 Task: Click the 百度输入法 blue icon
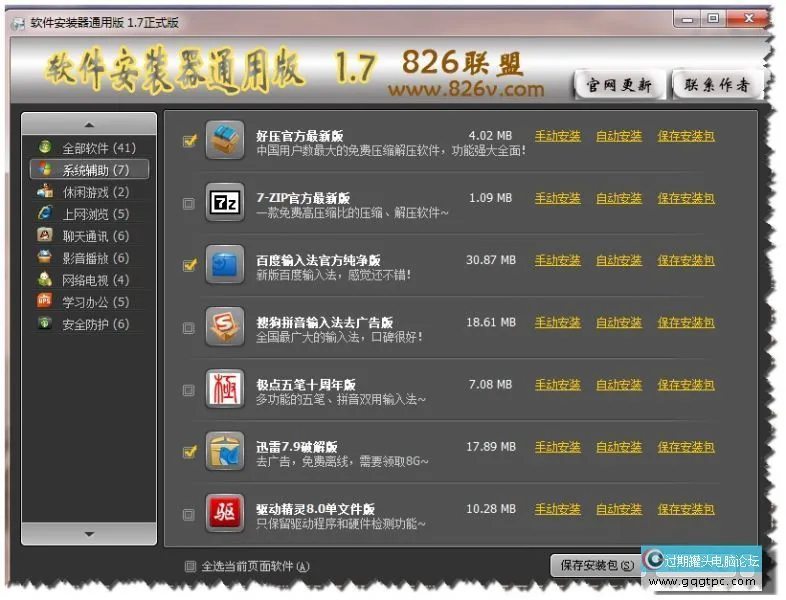[x=225, y=265]
